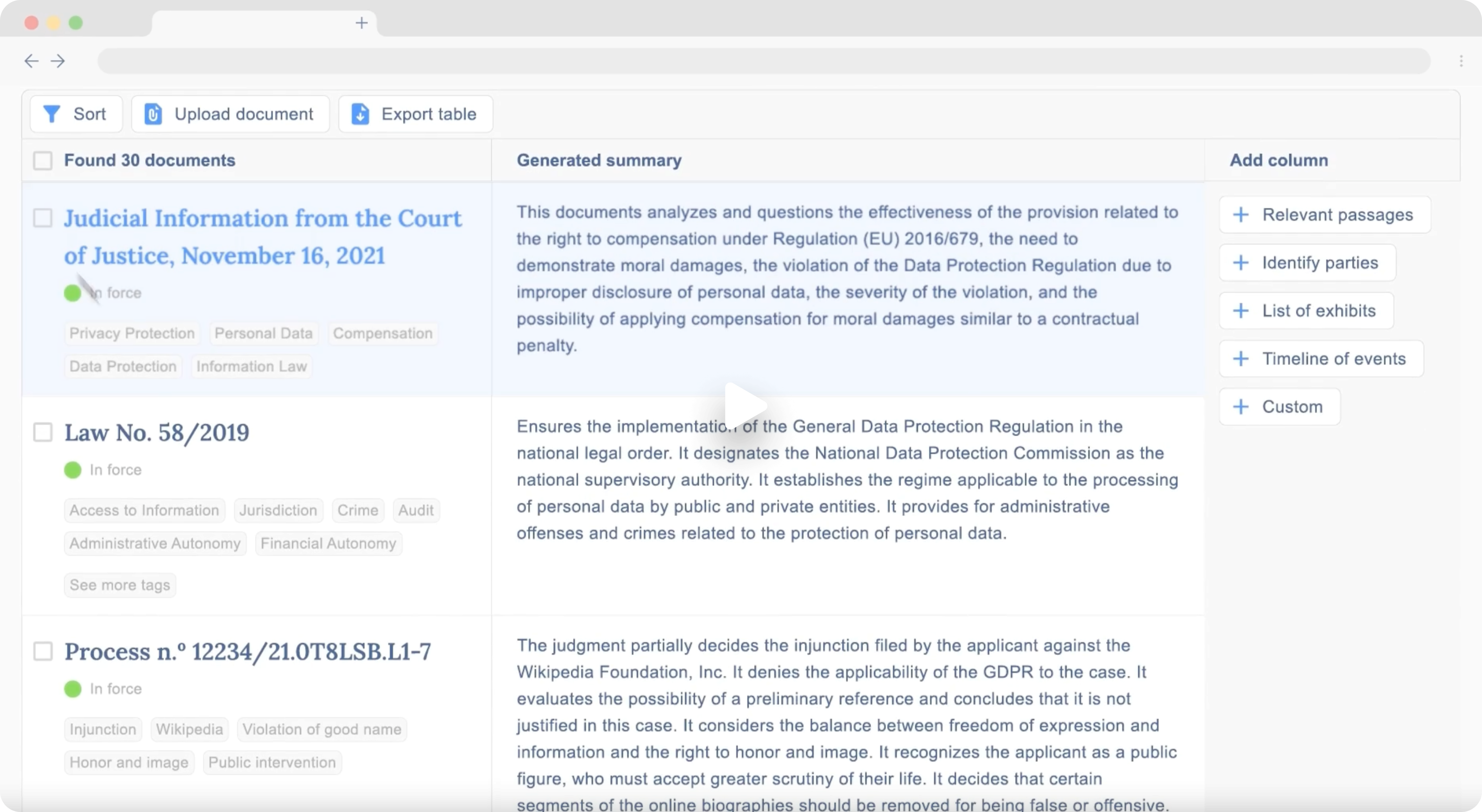Image resolution: width=1482 pixels, height=812 pixels.
Task: Click the Generated summary column header
Action: coord(599,161)
